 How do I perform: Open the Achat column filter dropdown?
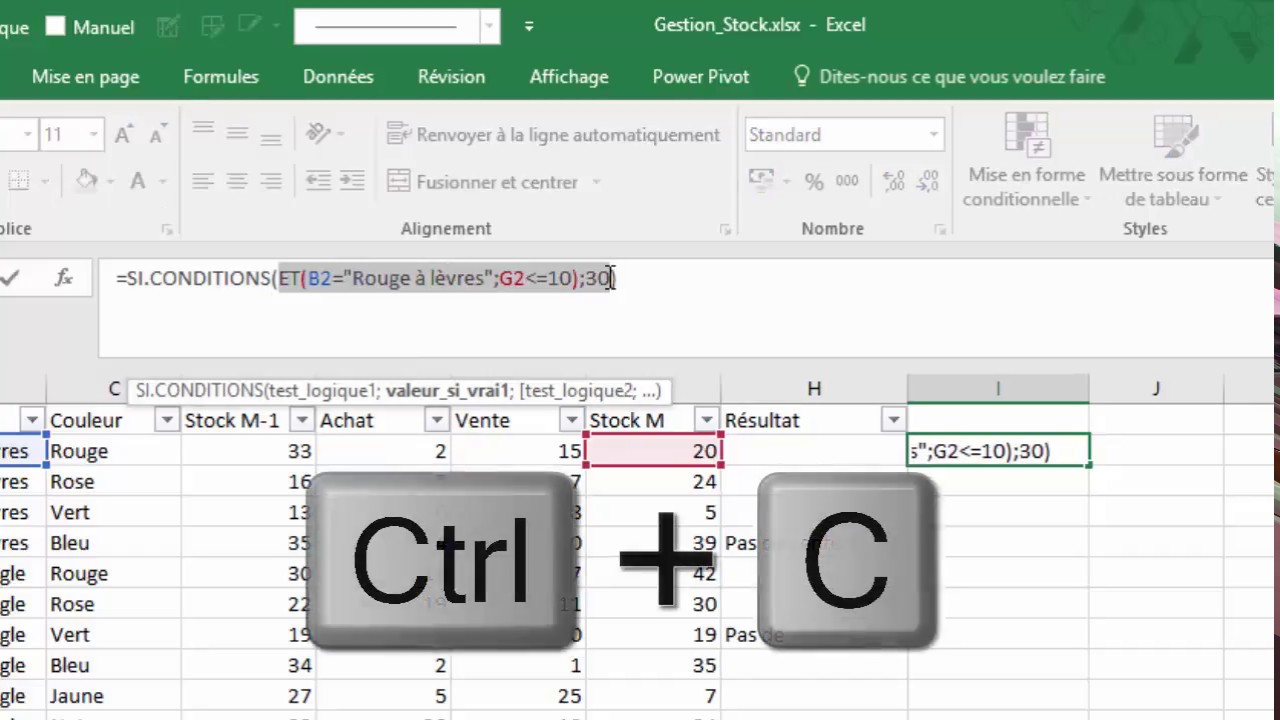pyautogui.click(x=437, y=421)
